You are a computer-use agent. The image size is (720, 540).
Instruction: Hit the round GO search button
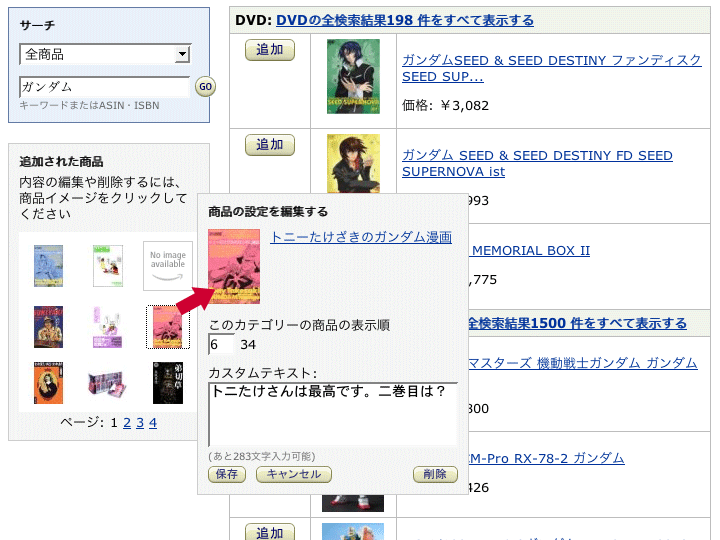click(x=205, y=86)
